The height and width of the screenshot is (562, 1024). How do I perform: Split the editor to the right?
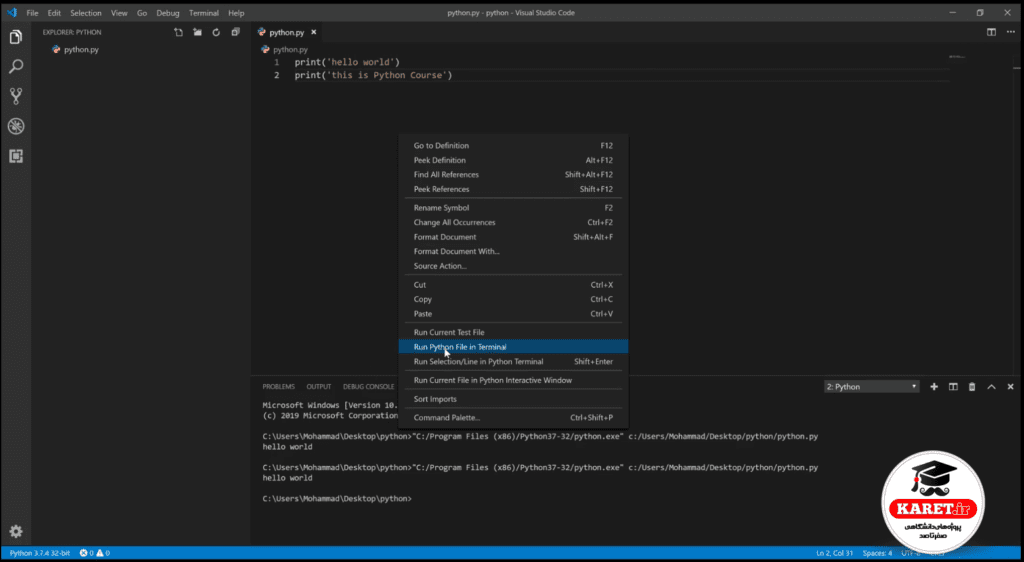pyautogui.click(x=991, y=32)
